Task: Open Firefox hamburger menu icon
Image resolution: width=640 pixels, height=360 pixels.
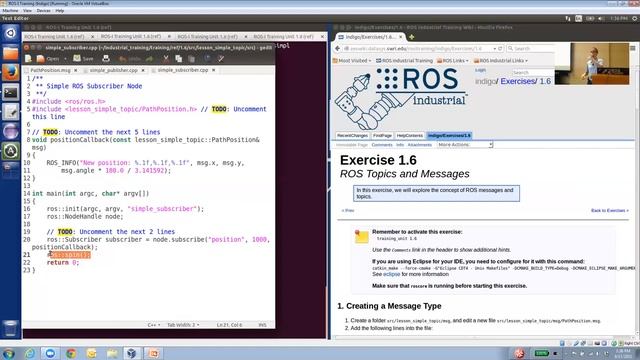Action: tap(633, 48)
